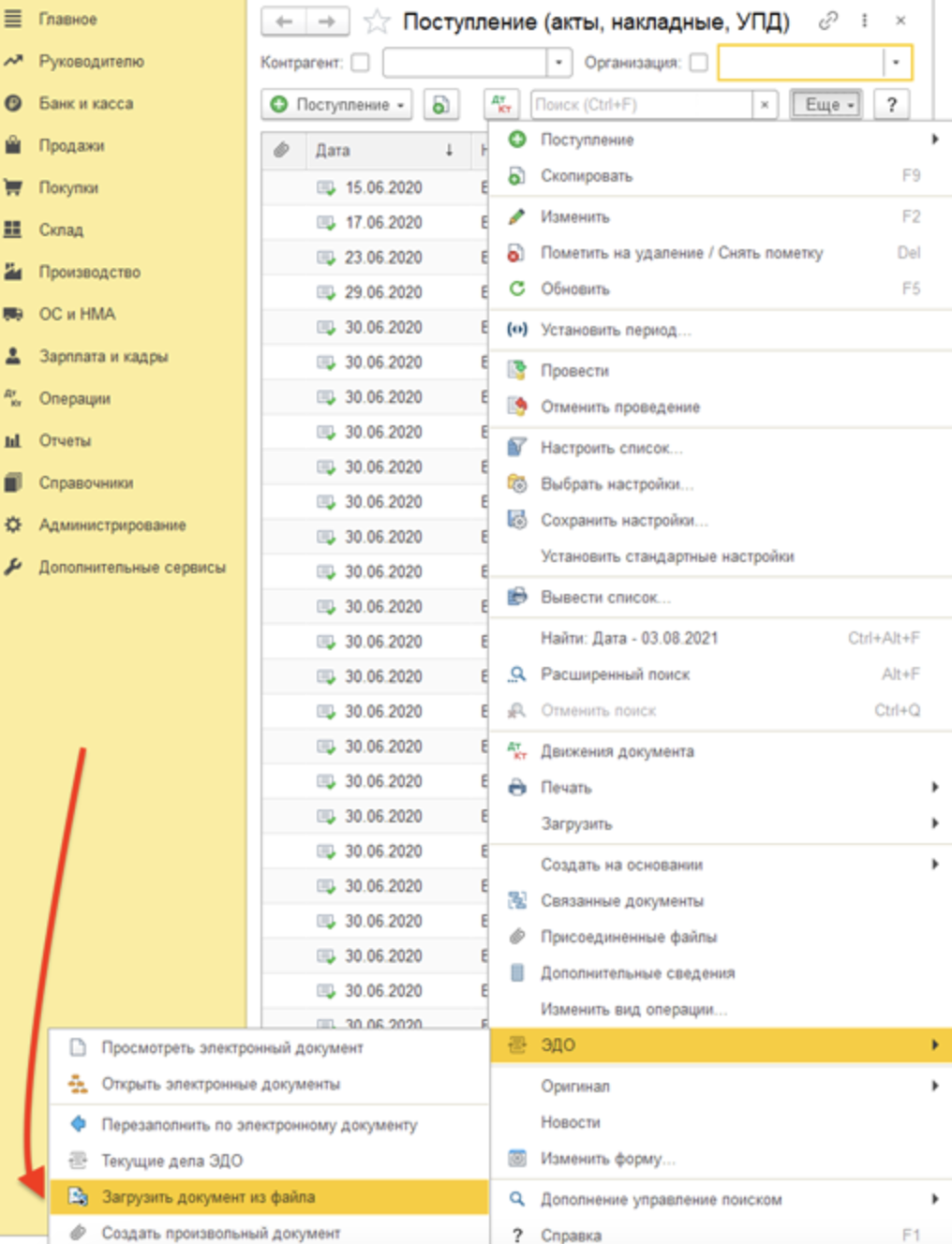Open the Покупки section
The height and width of the screenshot is (1244, 952).
click(x=68, y=187)
